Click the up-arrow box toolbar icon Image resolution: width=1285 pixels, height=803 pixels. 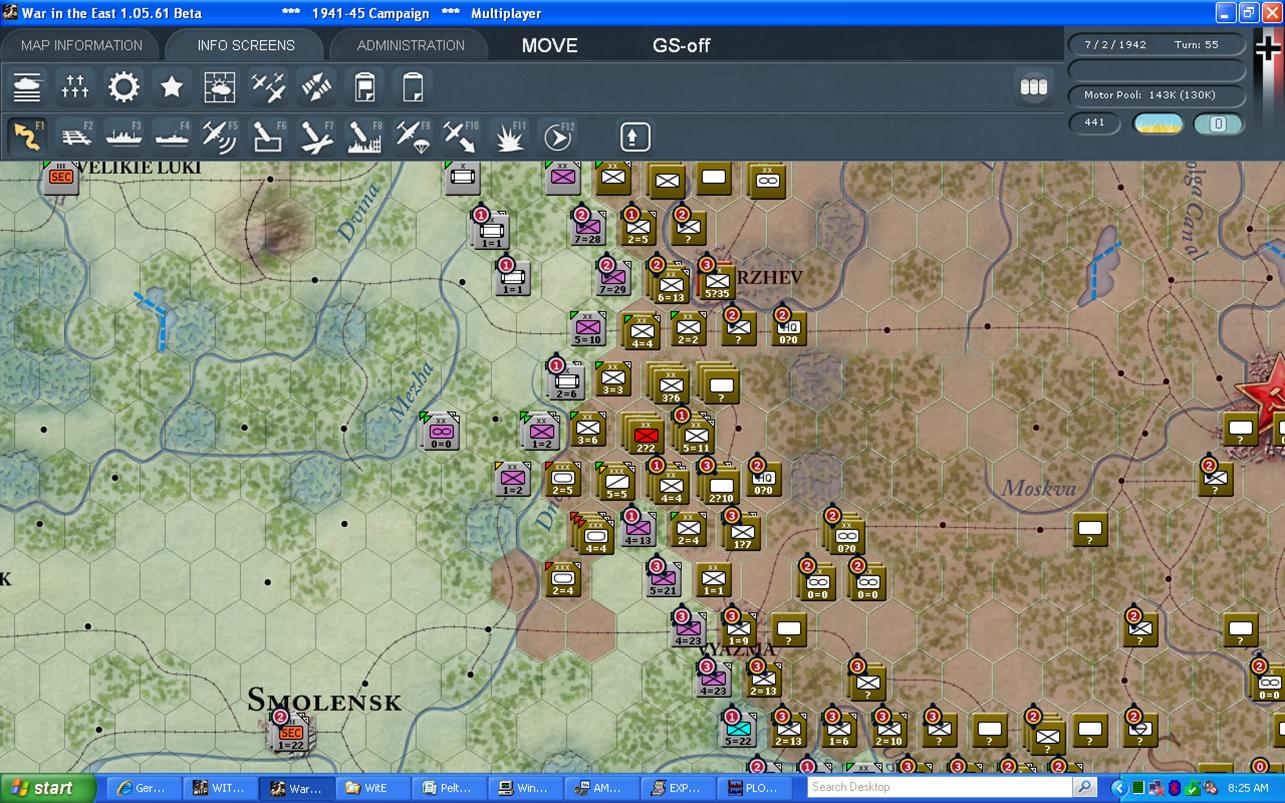635,136
